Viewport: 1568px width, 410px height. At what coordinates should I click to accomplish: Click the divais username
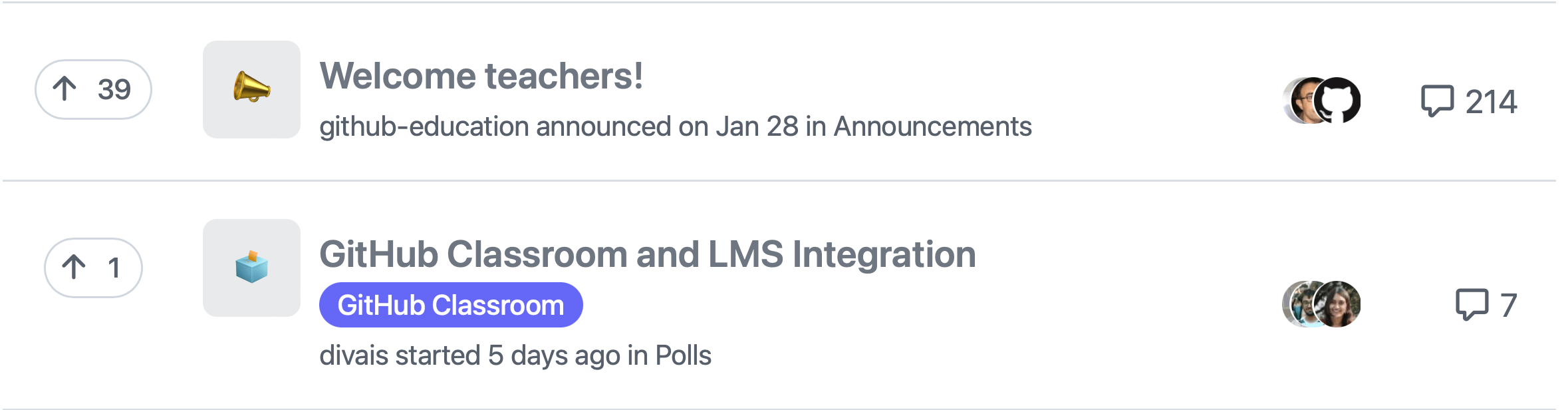tap(352, 355)
